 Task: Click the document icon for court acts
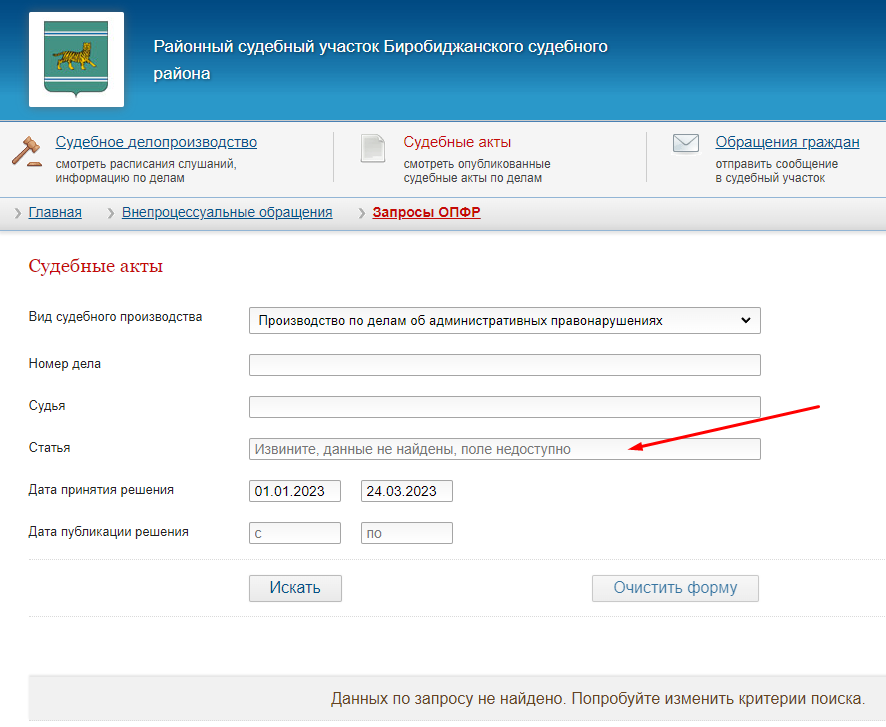pyautogui.click(x=373, y=149)
